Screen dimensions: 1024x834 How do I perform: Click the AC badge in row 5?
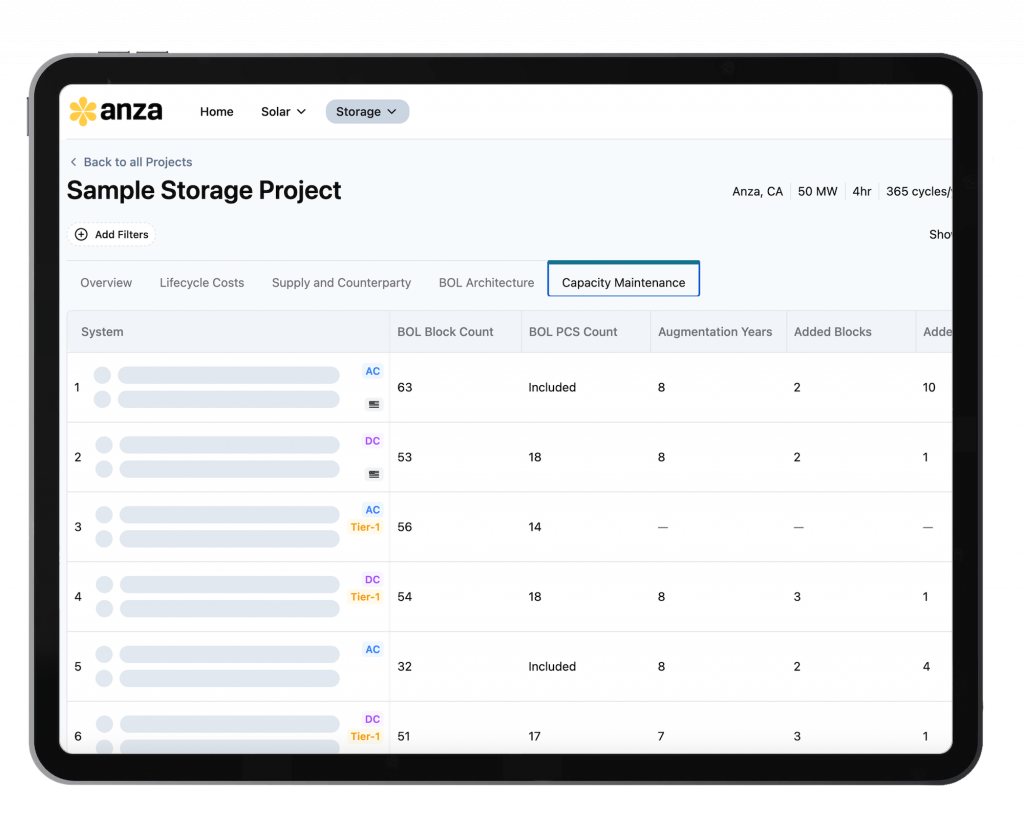coord(372,650)
